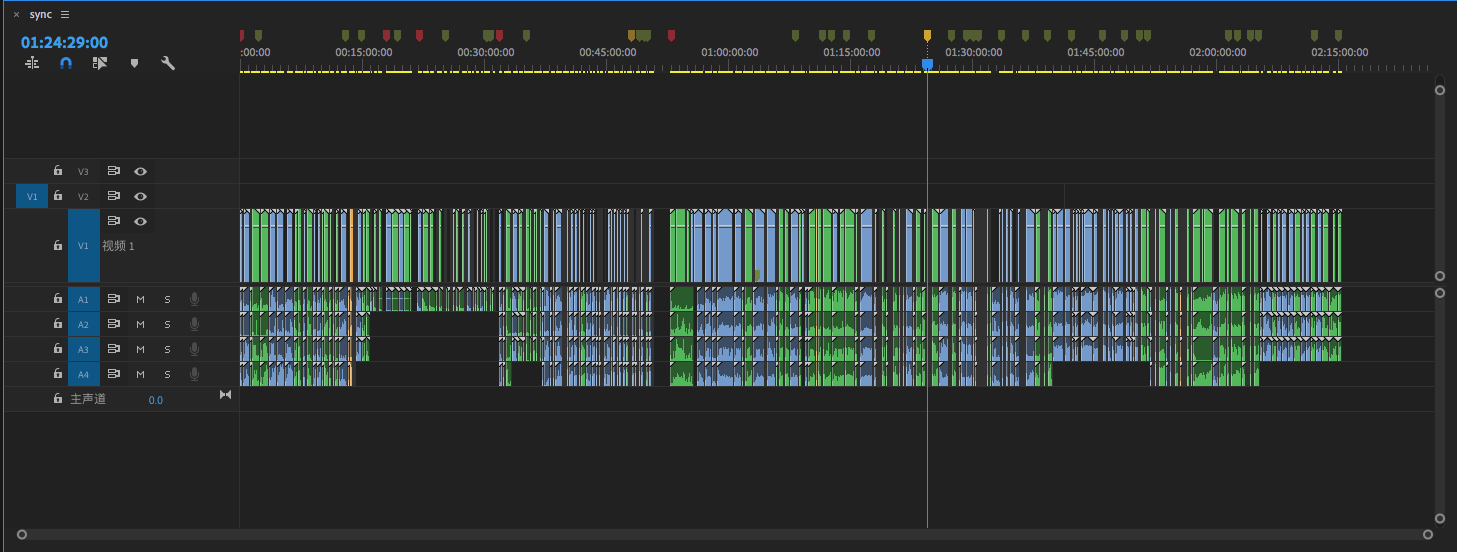
Task: Mute audio track A3
Action: coord(140,349)
